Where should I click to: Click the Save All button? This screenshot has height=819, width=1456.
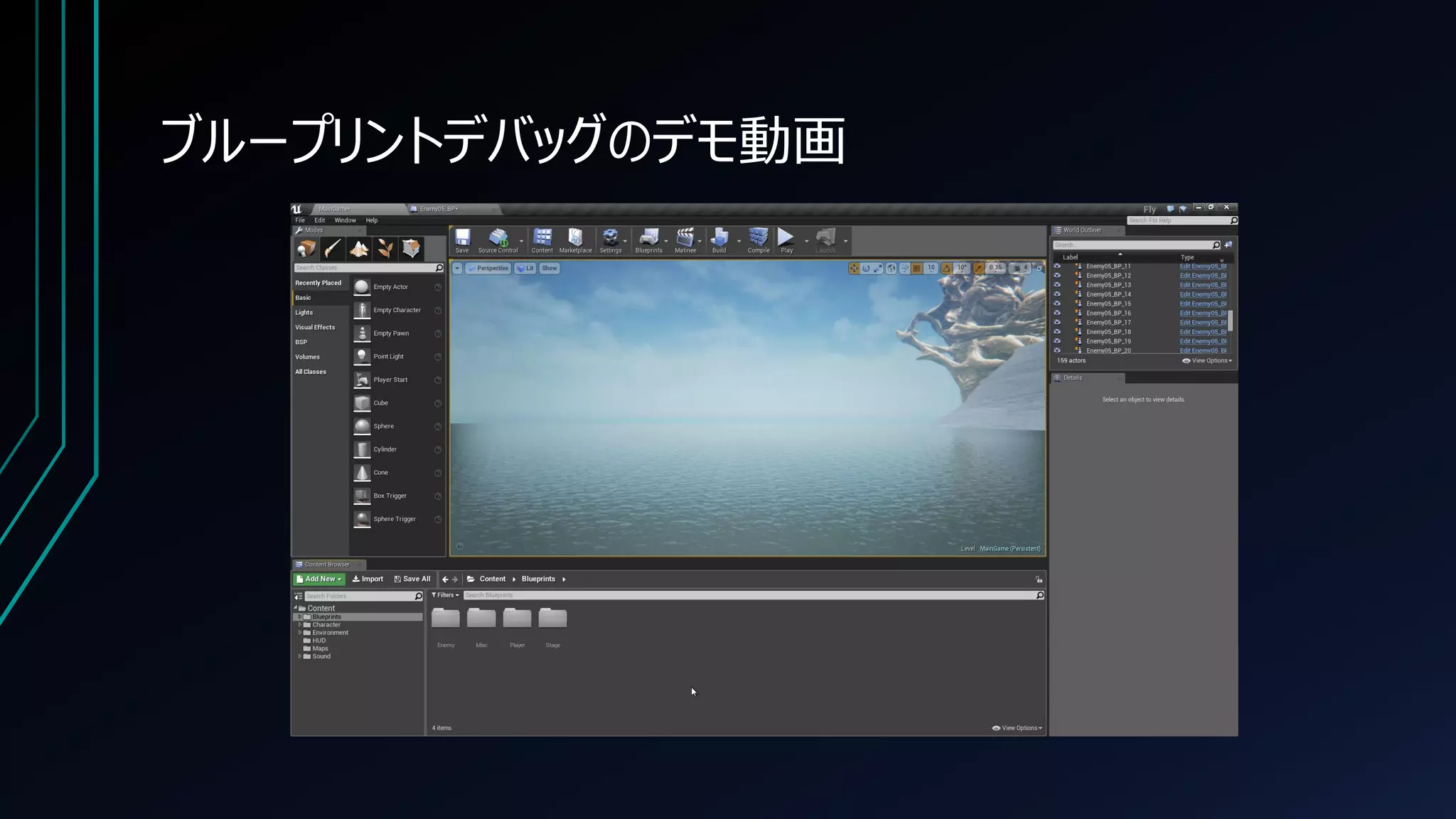coord(412,579)
